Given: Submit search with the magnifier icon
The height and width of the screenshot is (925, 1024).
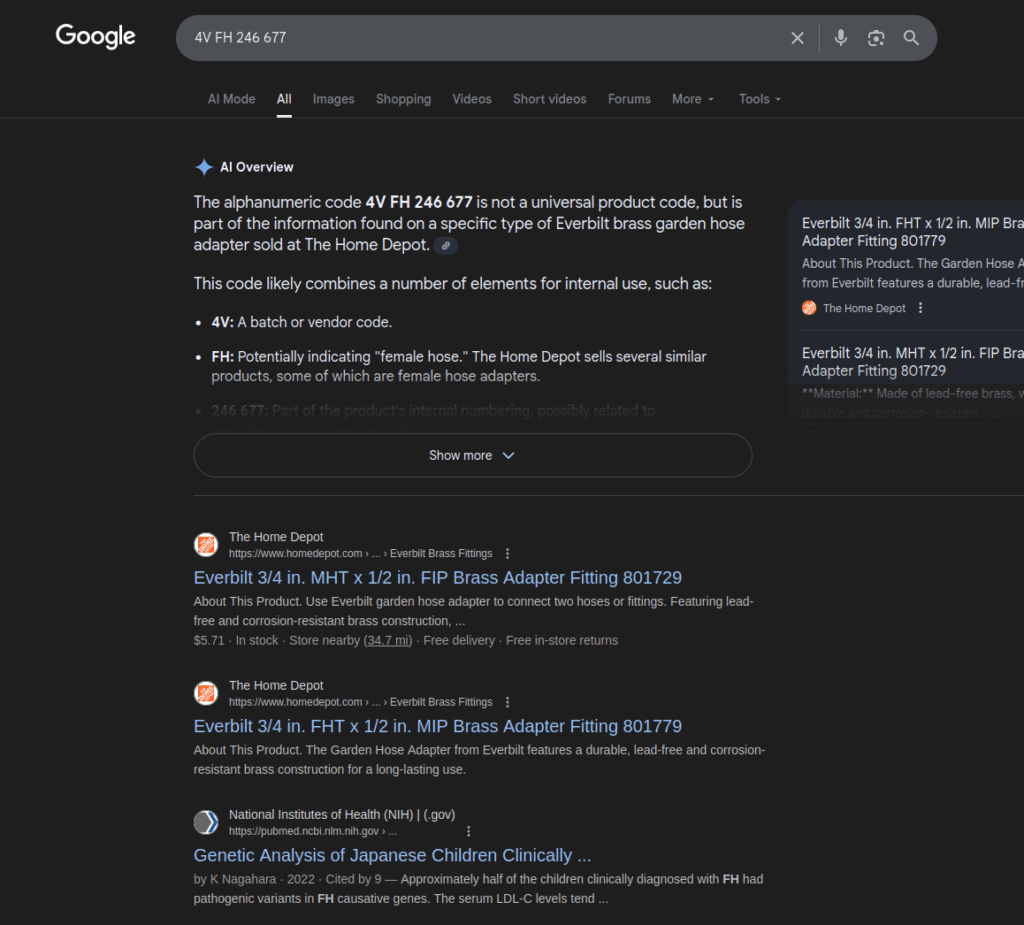Looking at the screenshot, I should coord(911,38).
